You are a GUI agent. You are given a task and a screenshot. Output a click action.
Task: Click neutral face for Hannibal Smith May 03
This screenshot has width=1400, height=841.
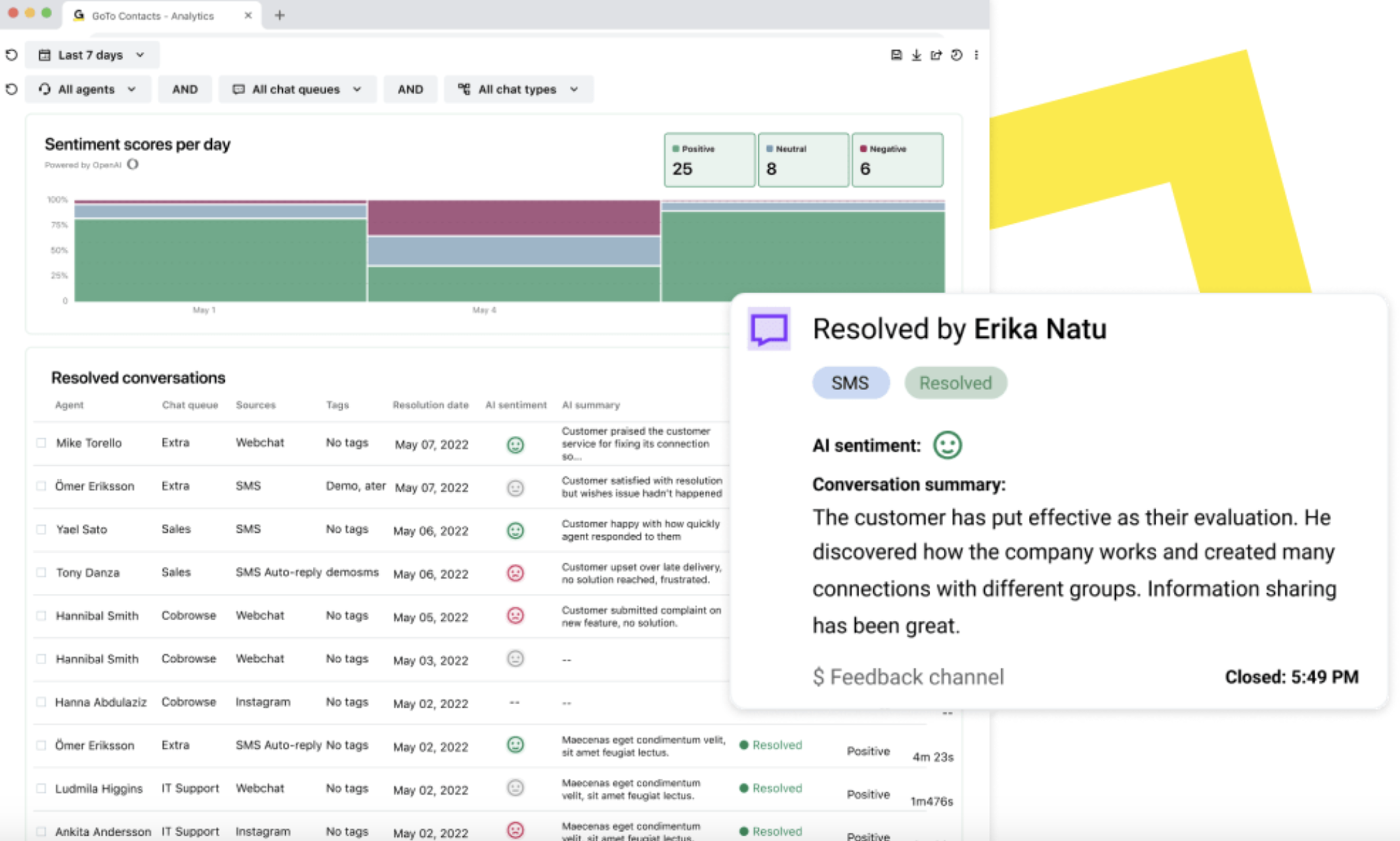[515, 658]
